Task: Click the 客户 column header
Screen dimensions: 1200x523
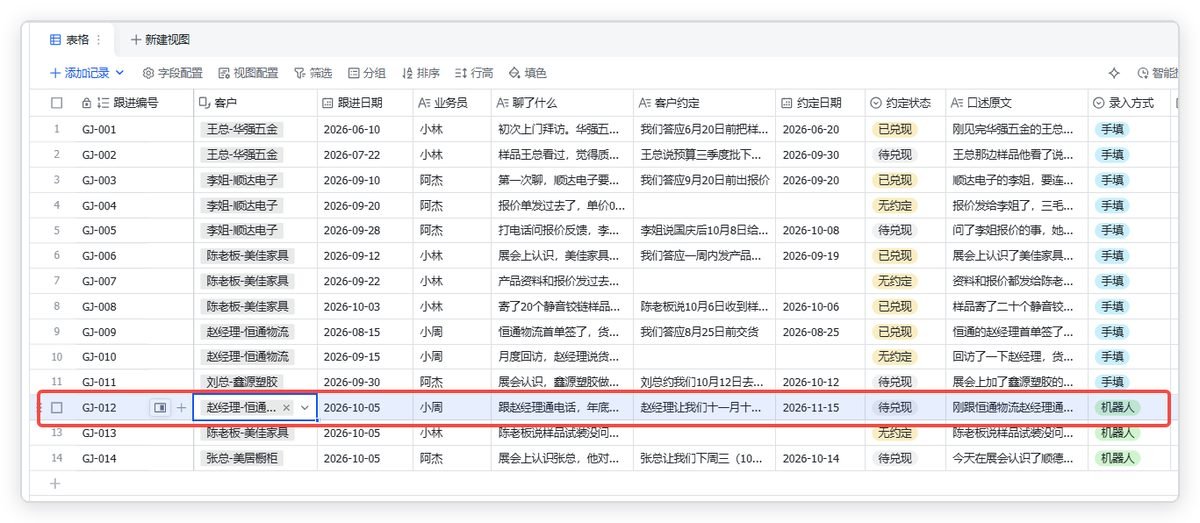Action: 255,102
